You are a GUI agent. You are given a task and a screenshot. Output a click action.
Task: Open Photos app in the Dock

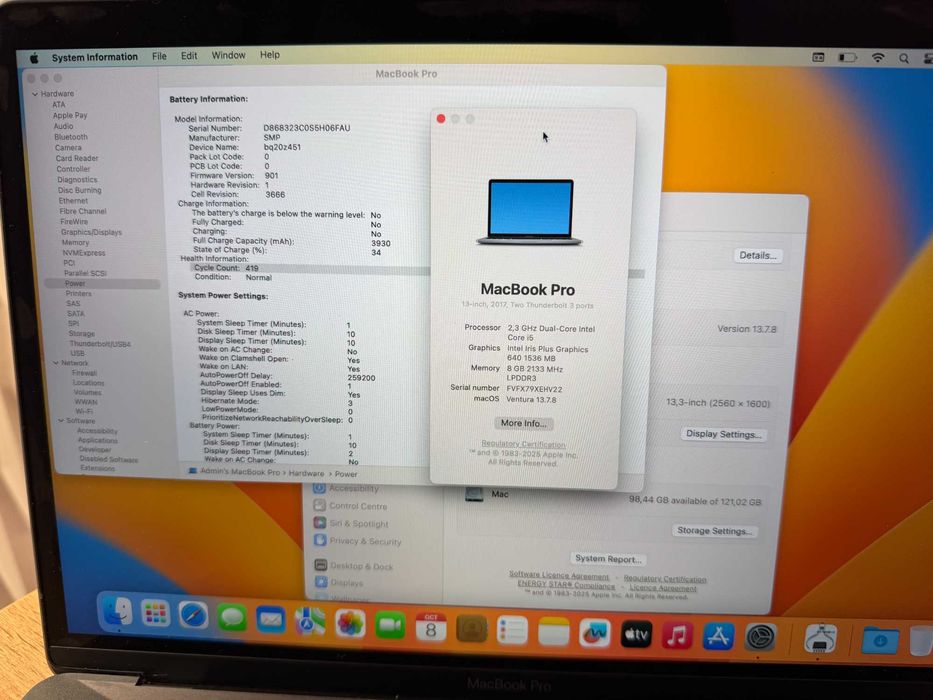pyautogui.click(x=350, y=624)
